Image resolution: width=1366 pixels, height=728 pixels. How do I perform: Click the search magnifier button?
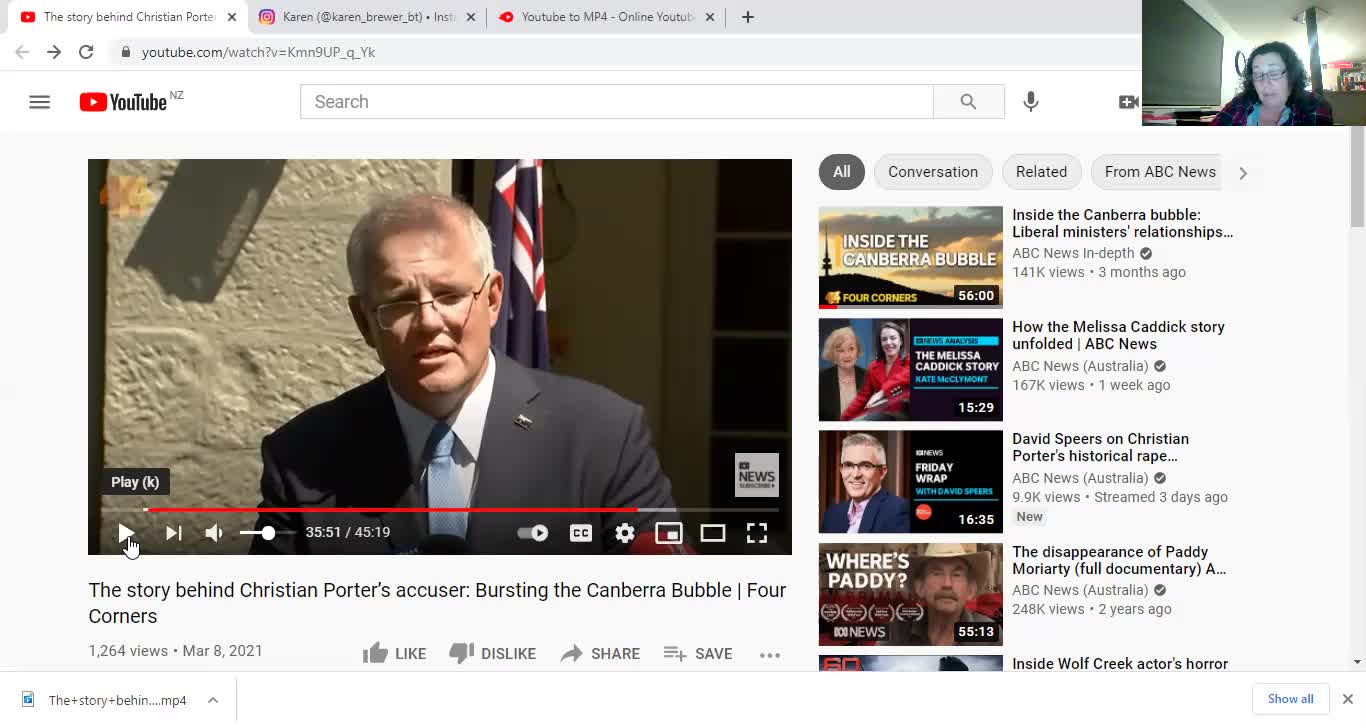(968, 102)
